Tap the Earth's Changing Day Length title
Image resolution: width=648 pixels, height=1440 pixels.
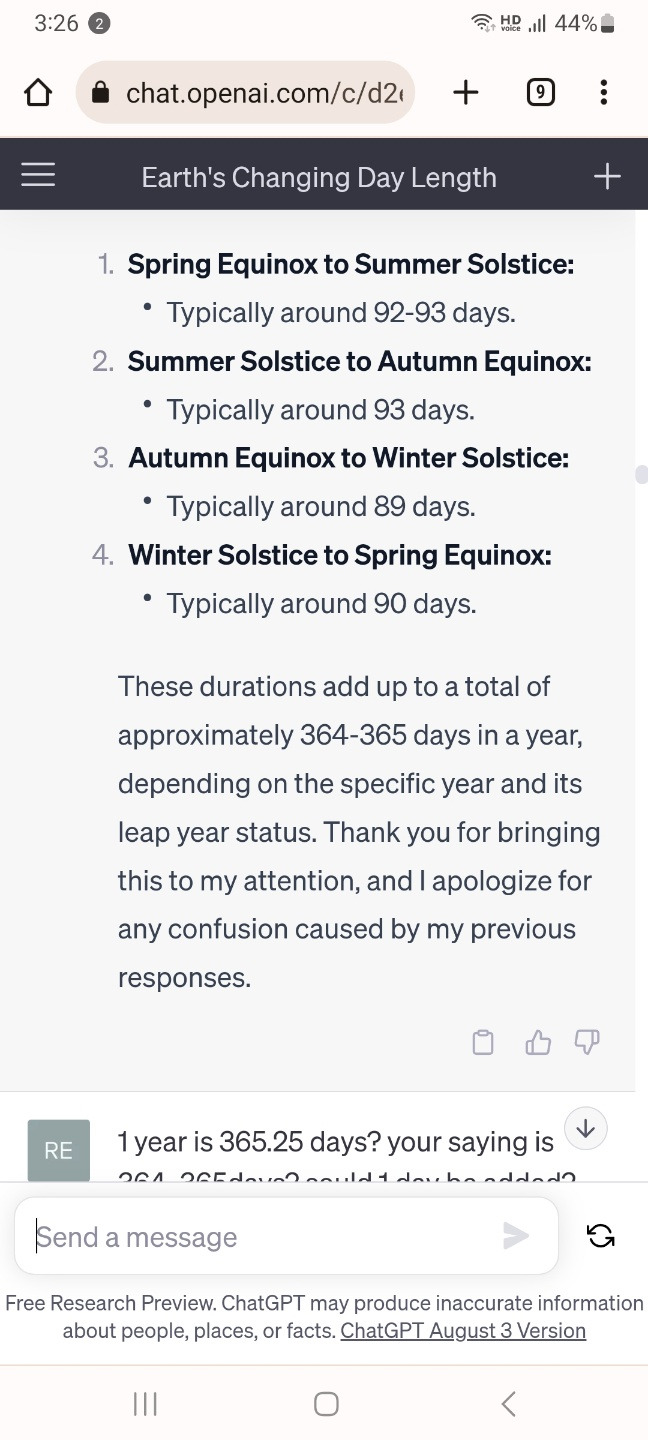(x=319, y=178)
